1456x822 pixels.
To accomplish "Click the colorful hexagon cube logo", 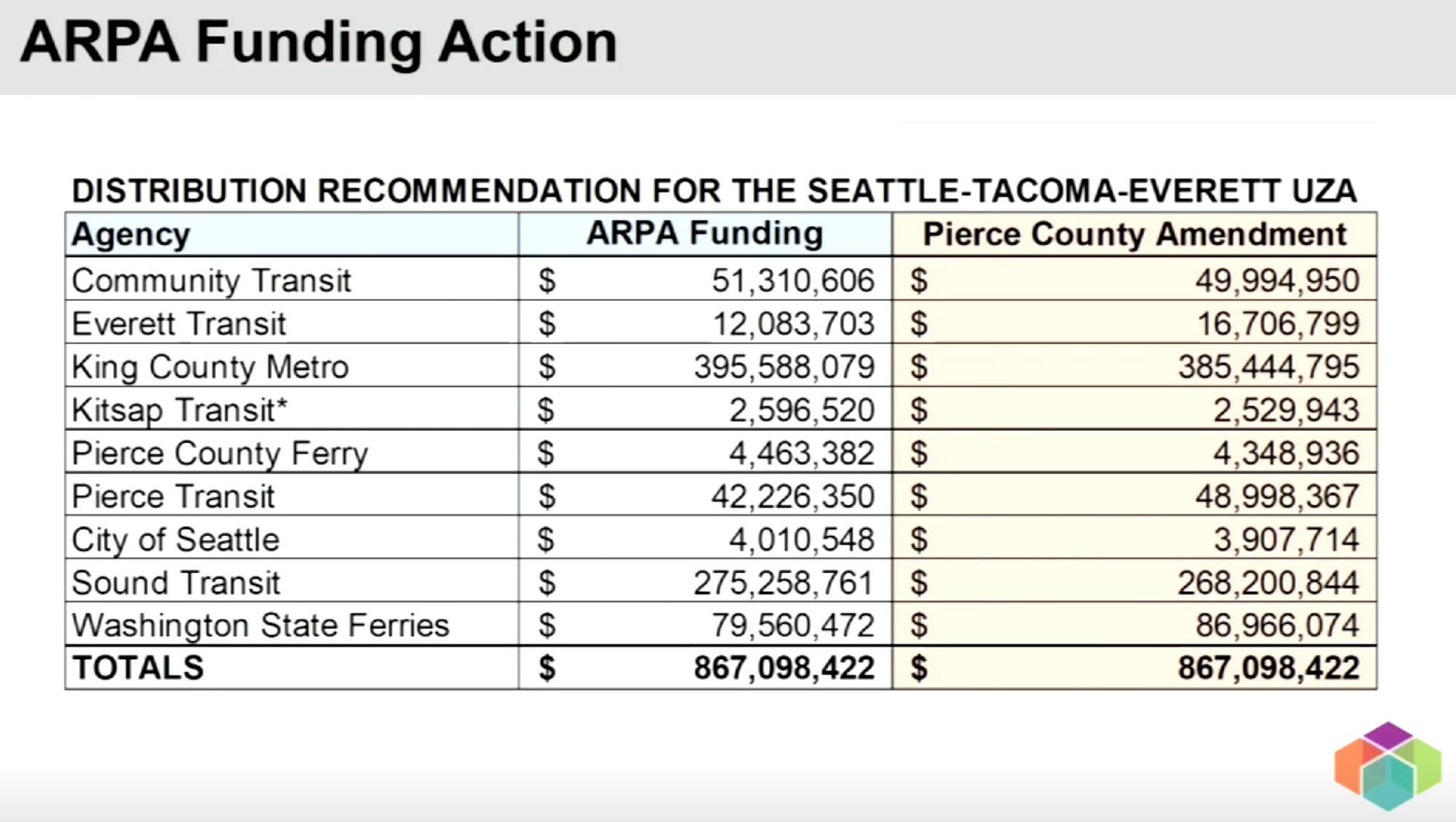I will 1388,766.
